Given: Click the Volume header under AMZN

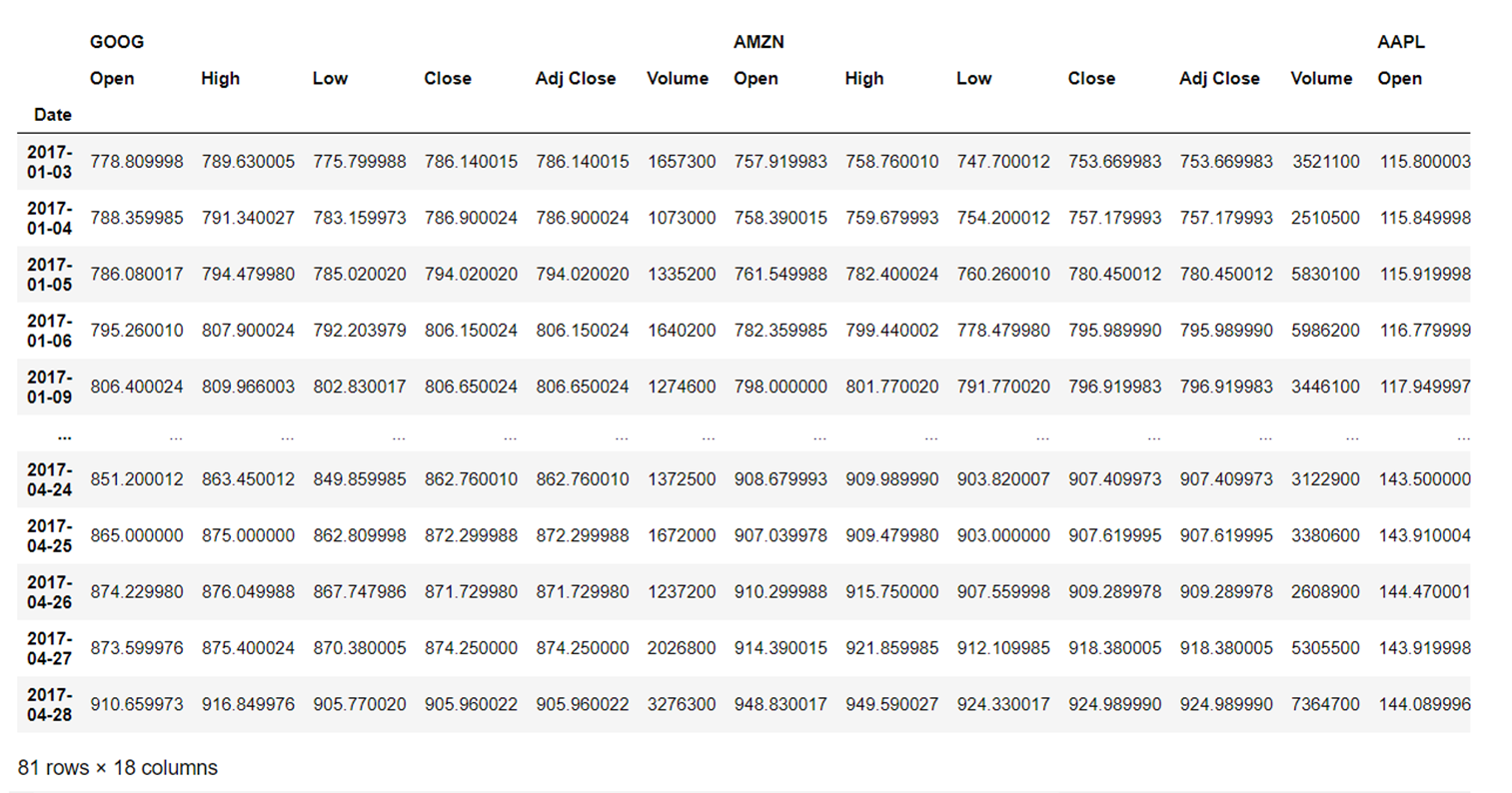Looking at the screenshot, I should pyautogui.click(x=1320, y=78).
